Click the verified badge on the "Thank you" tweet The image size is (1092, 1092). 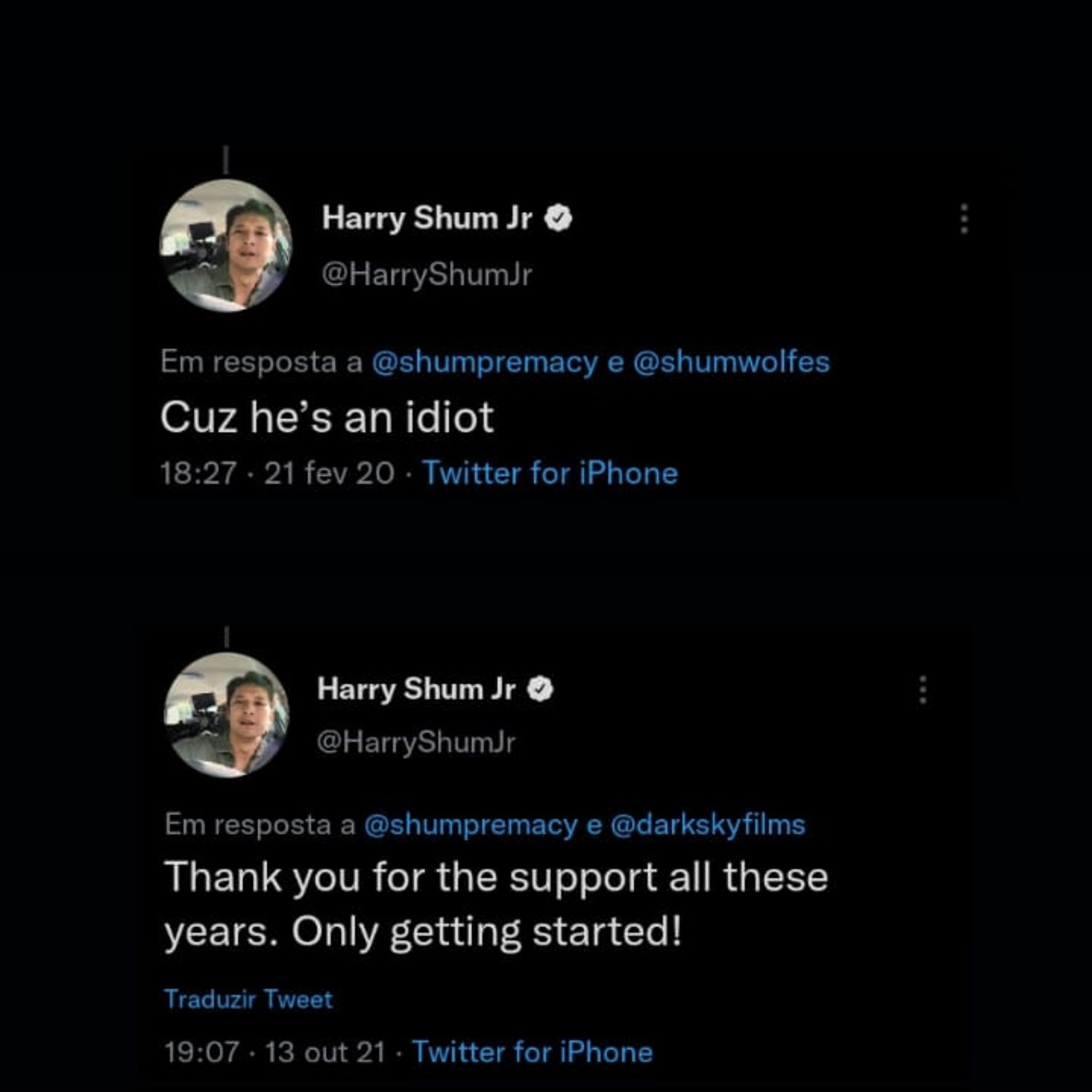click(541, 689)
